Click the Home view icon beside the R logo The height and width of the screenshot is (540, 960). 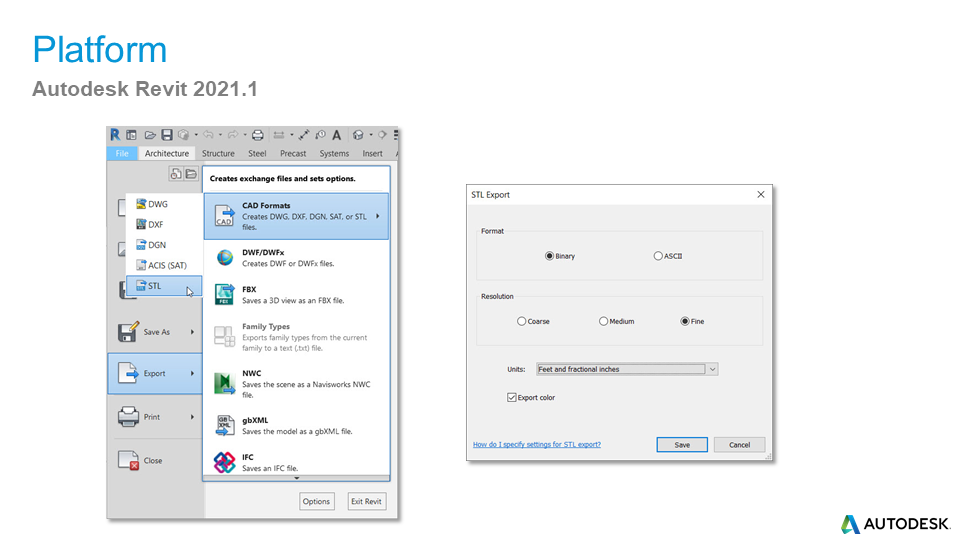coord(131,135)
